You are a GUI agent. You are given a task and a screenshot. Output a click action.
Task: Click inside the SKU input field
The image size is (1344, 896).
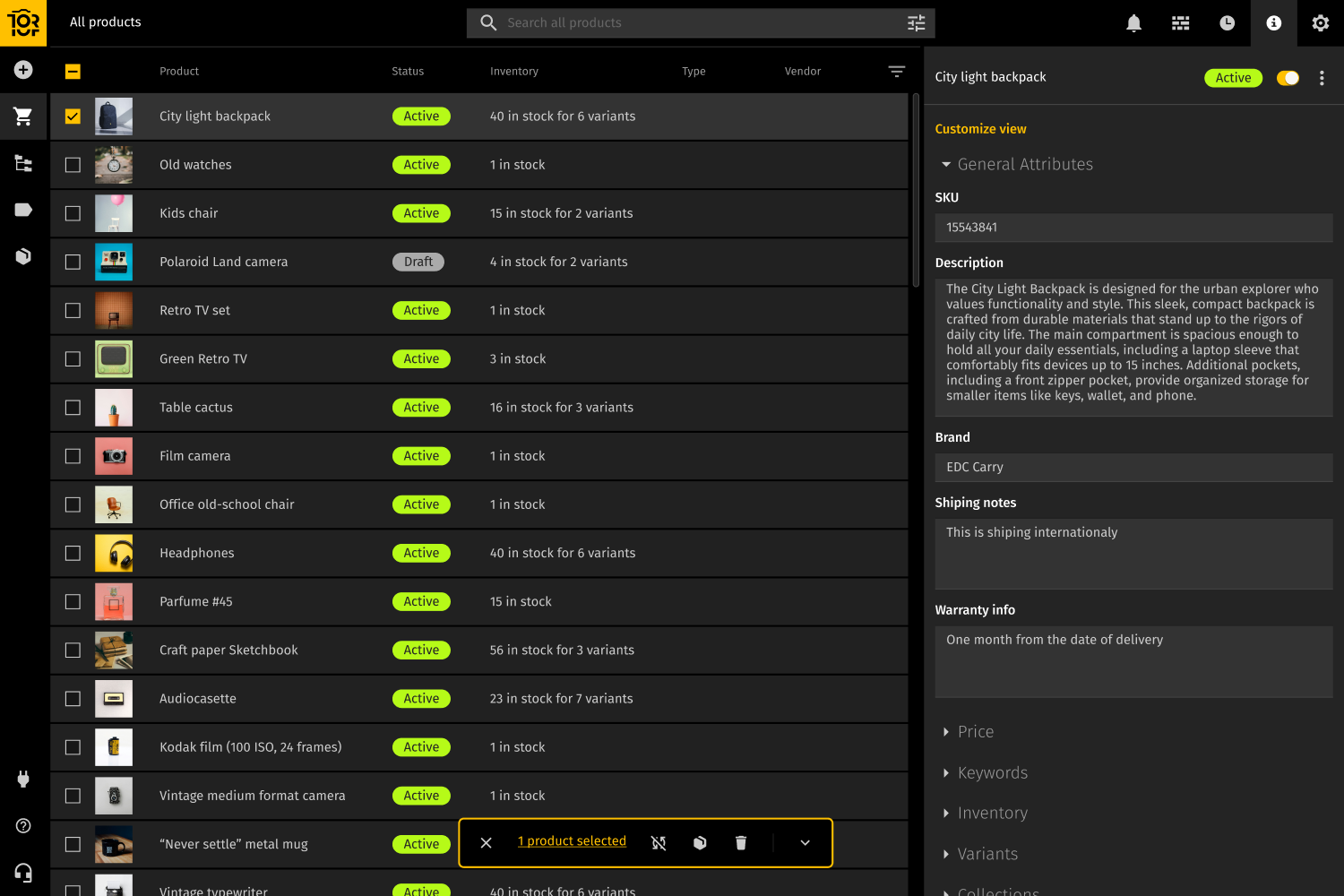1133,228
